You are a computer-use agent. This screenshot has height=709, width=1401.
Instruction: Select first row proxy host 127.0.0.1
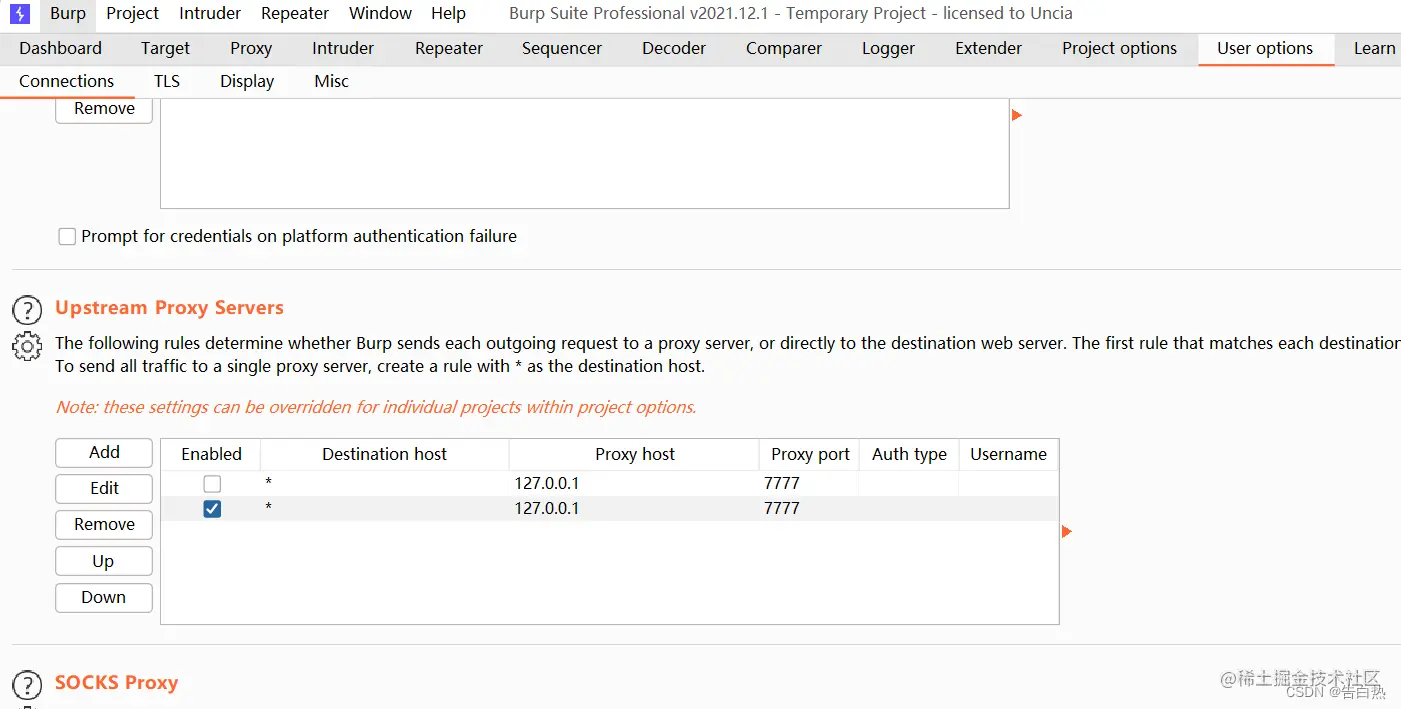coord(547,483)
